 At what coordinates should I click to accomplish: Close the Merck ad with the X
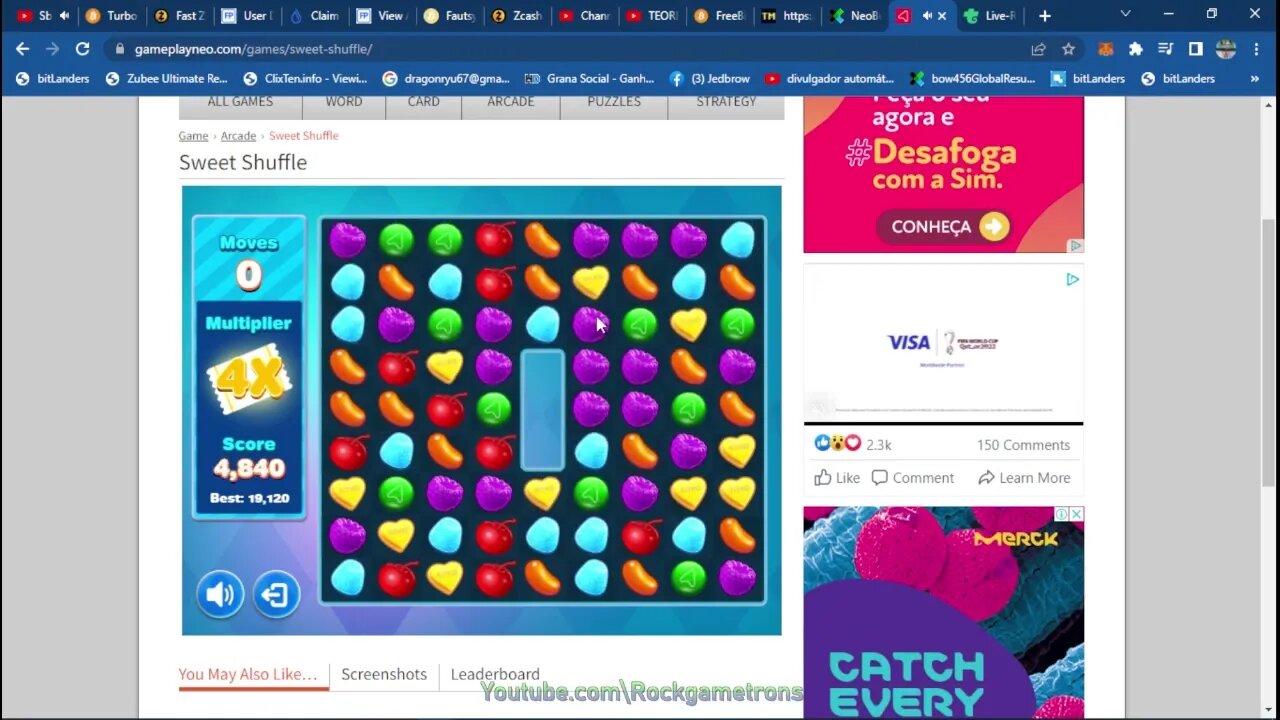(1076, 514)
